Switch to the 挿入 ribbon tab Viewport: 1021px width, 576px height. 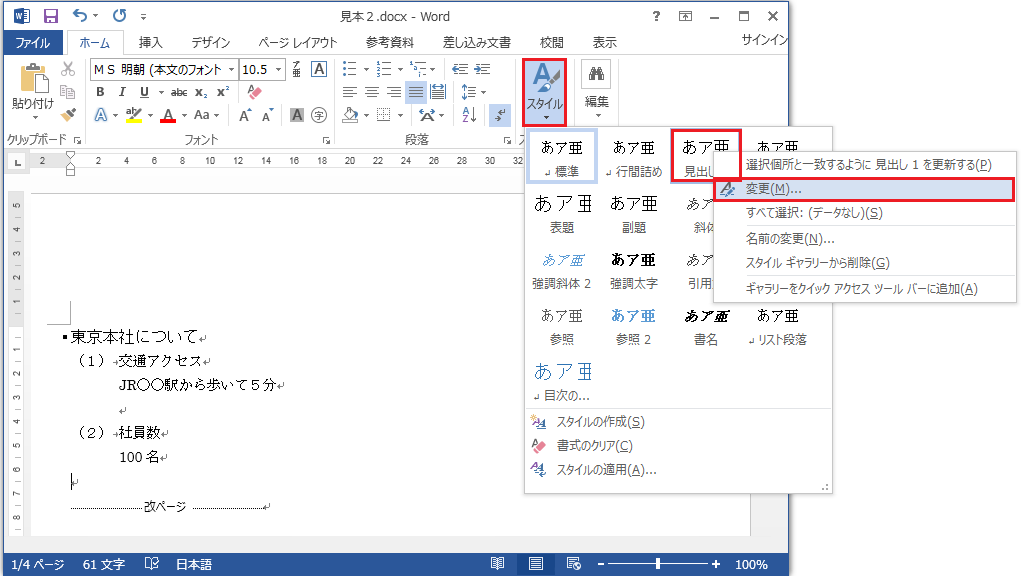click(x=150, y=42)
